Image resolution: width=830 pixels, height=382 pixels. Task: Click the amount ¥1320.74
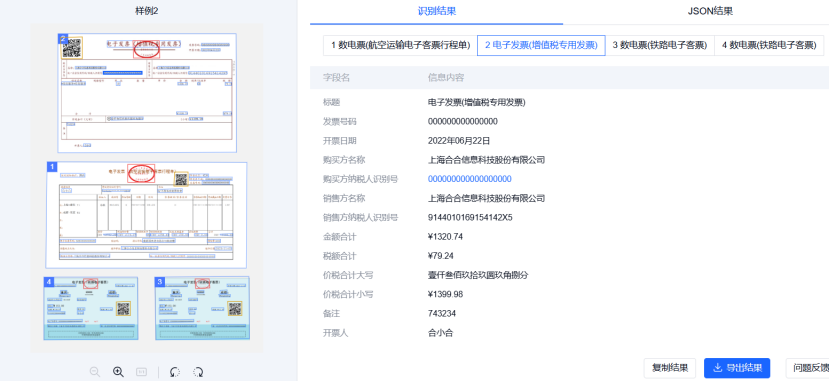pos(445,237)
